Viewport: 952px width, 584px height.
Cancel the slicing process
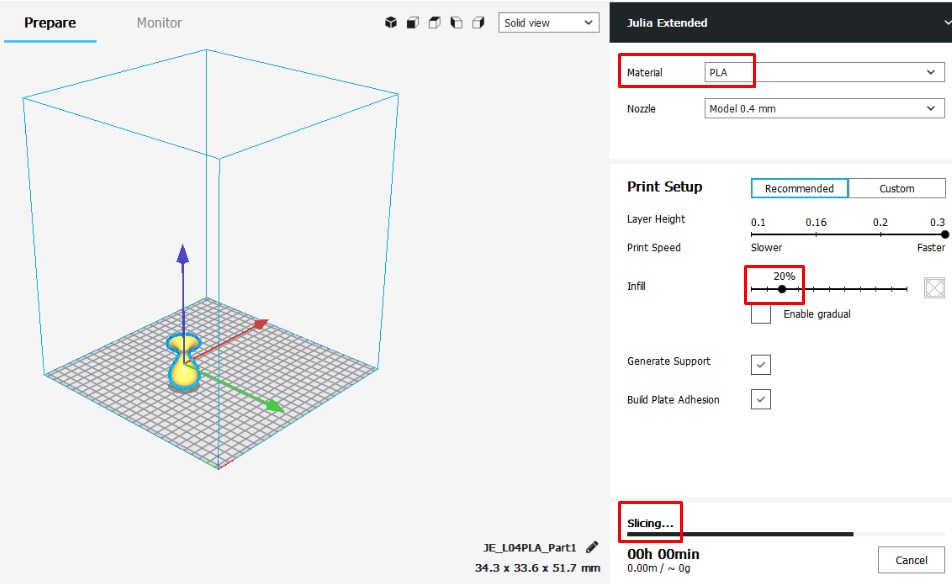coord(911,560)
